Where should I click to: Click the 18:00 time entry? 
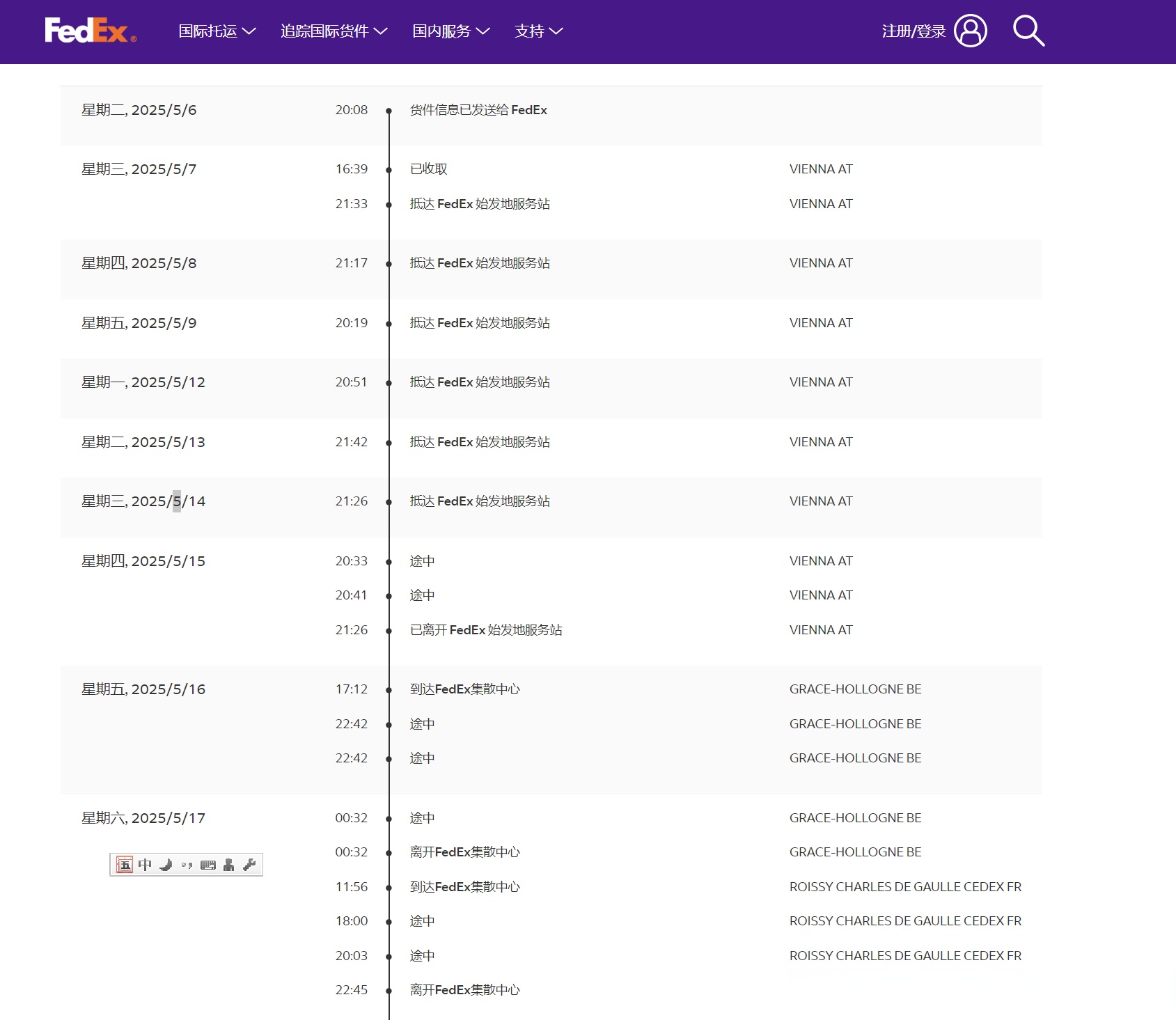(352, 921)
